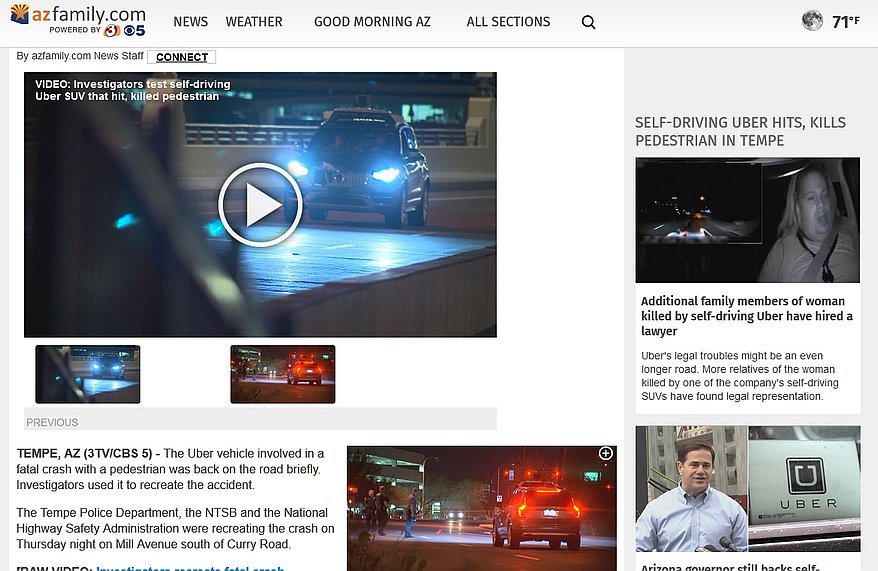Open the ALL SECTIONS menu
Image resolution: width=878 pixels, height=571 pixels.
tap(508, 22)
